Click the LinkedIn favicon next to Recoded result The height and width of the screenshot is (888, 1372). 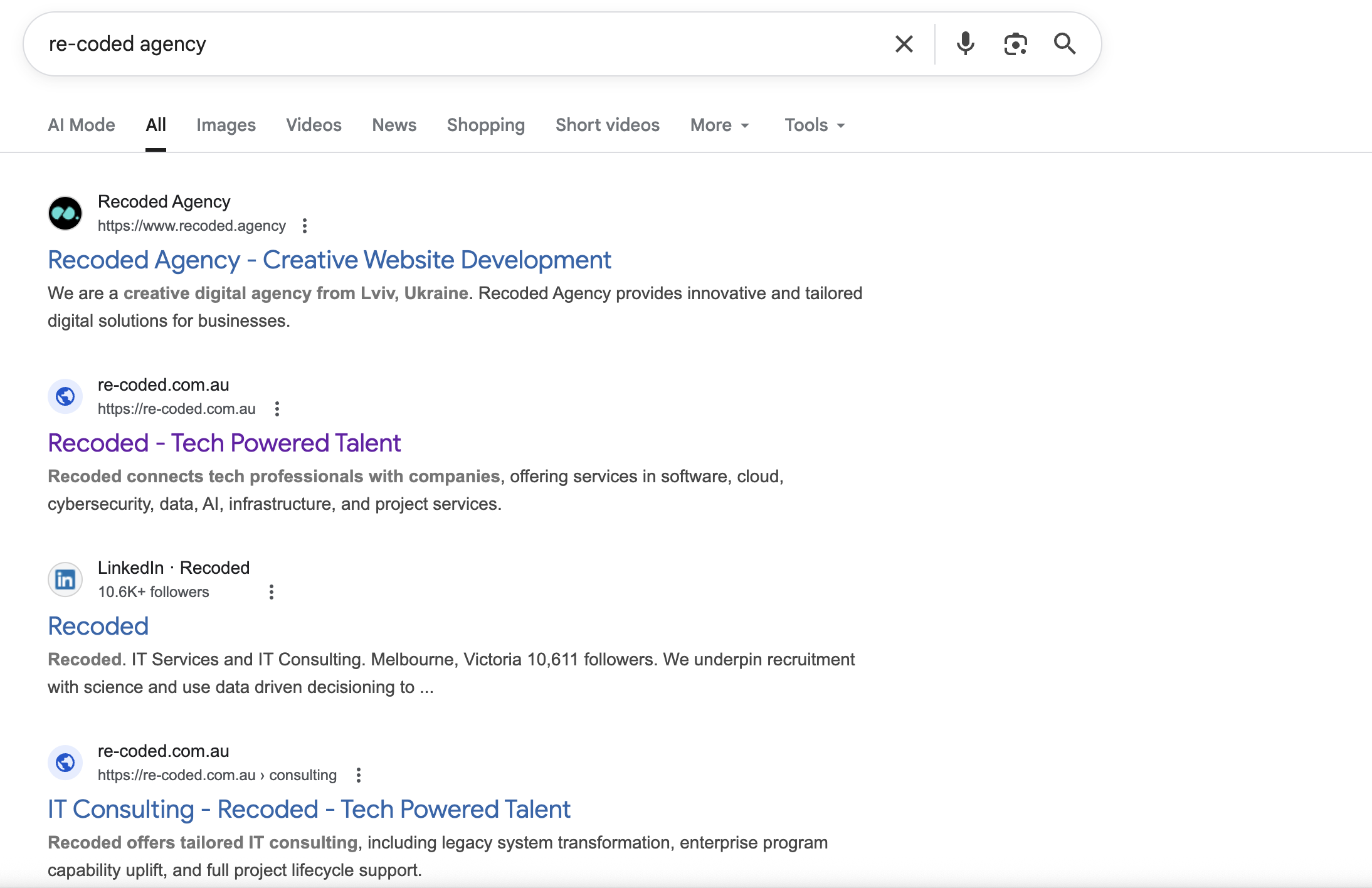pos(65,579)
